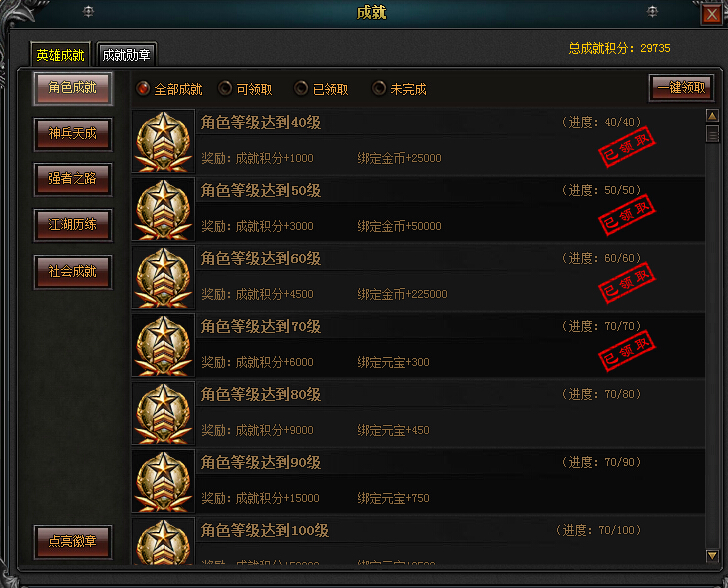The height and width of the screenshot is (588, 728).
Task: Click the scroll up arrow of achievement list
Action: coord(712,115)
